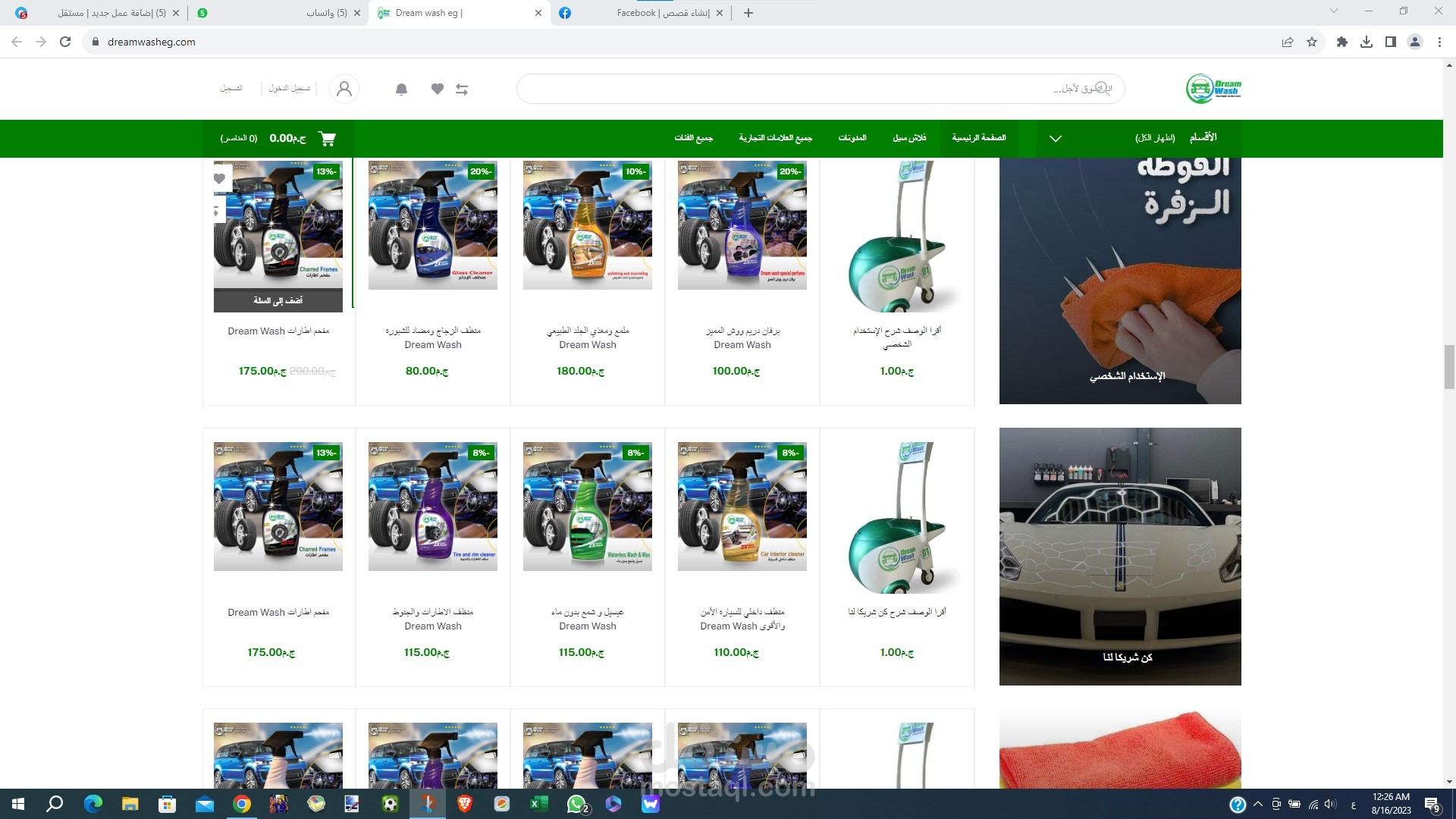
Task: Open فلاش سيل menu item
Action: [x=909, y=138]
